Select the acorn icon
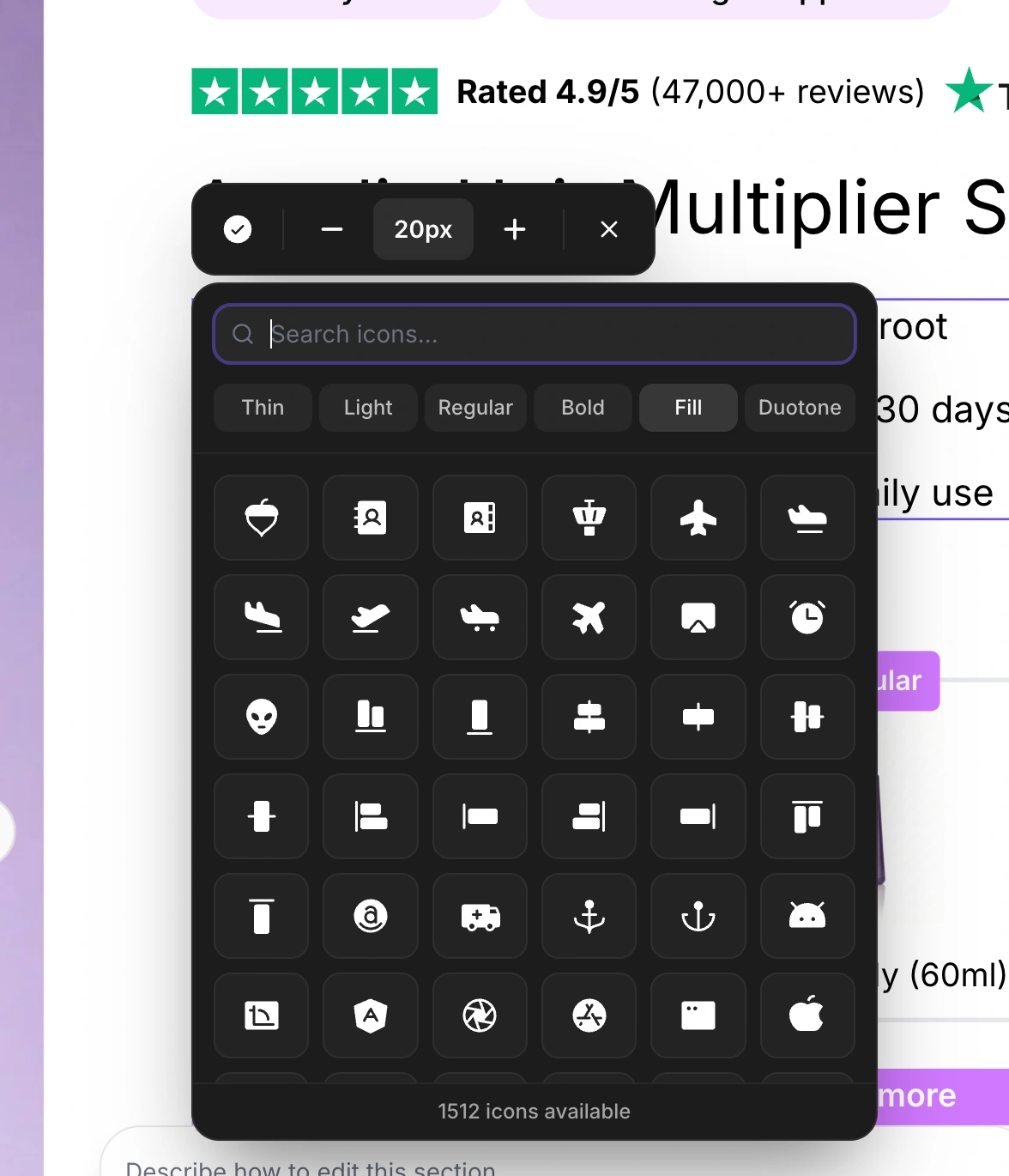The image size is (1009, 1176). [x=262, y=518]
